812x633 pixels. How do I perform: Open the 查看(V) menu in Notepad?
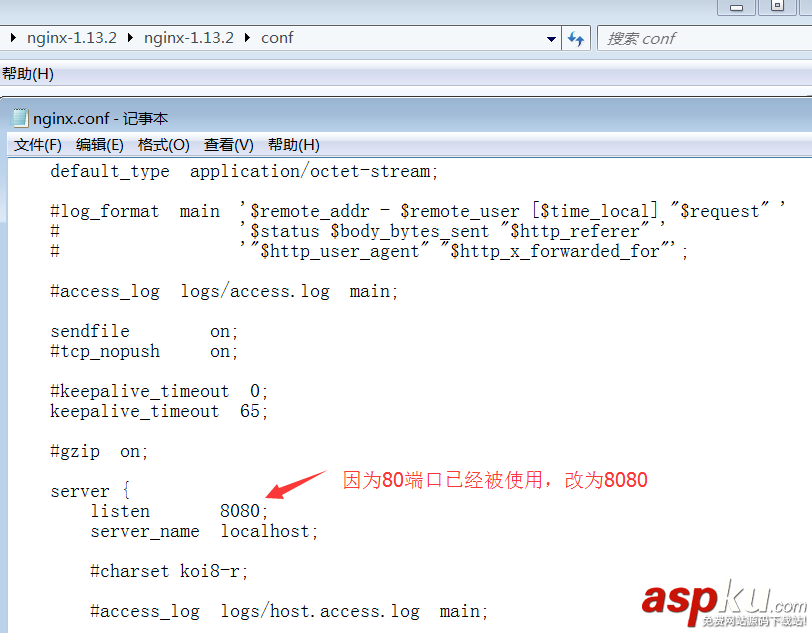[228, 145]
